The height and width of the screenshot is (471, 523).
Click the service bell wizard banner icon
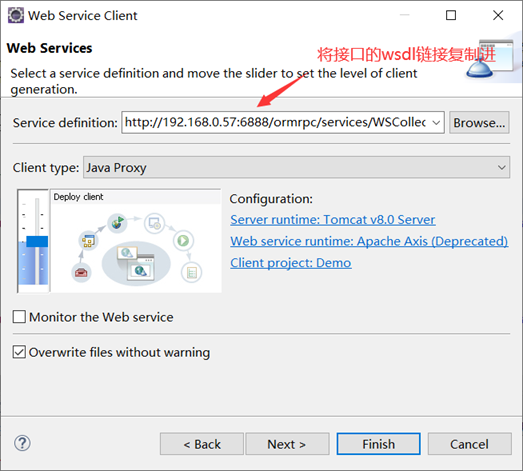click(x=490, y=60)
